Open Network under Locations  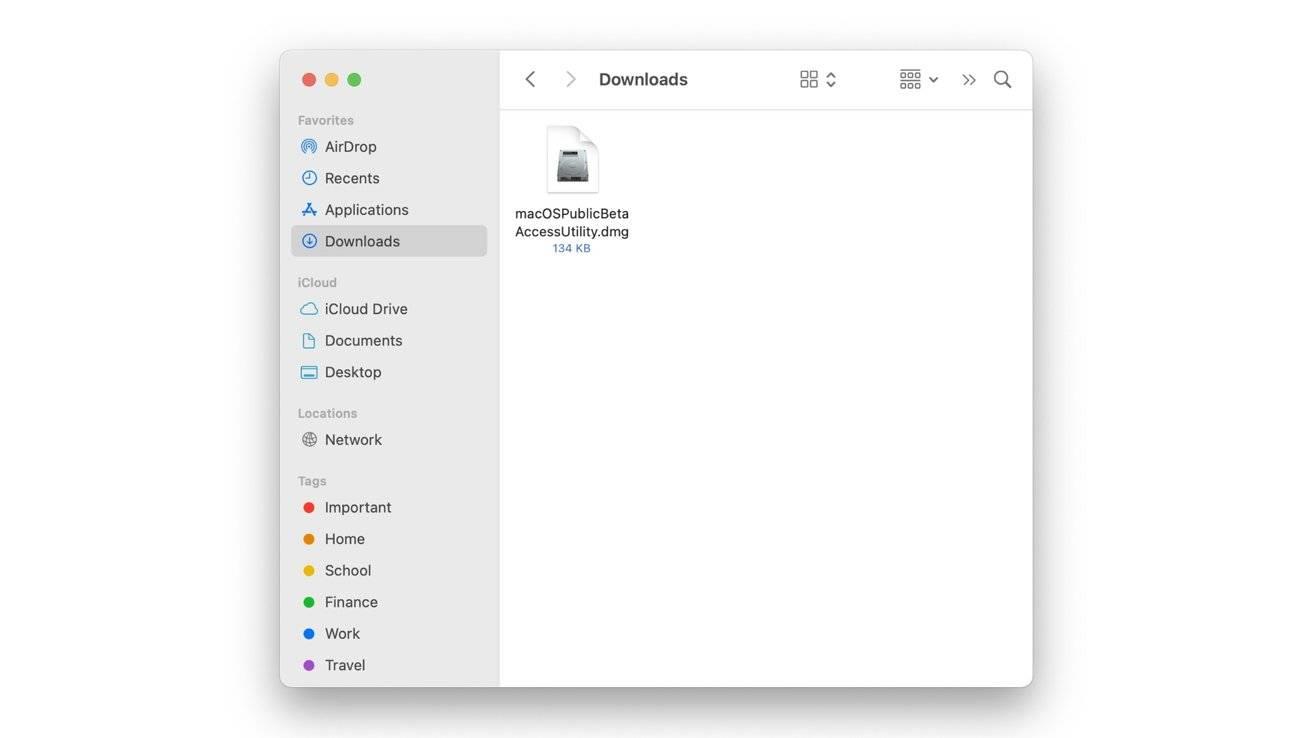(x=353, y=439)
